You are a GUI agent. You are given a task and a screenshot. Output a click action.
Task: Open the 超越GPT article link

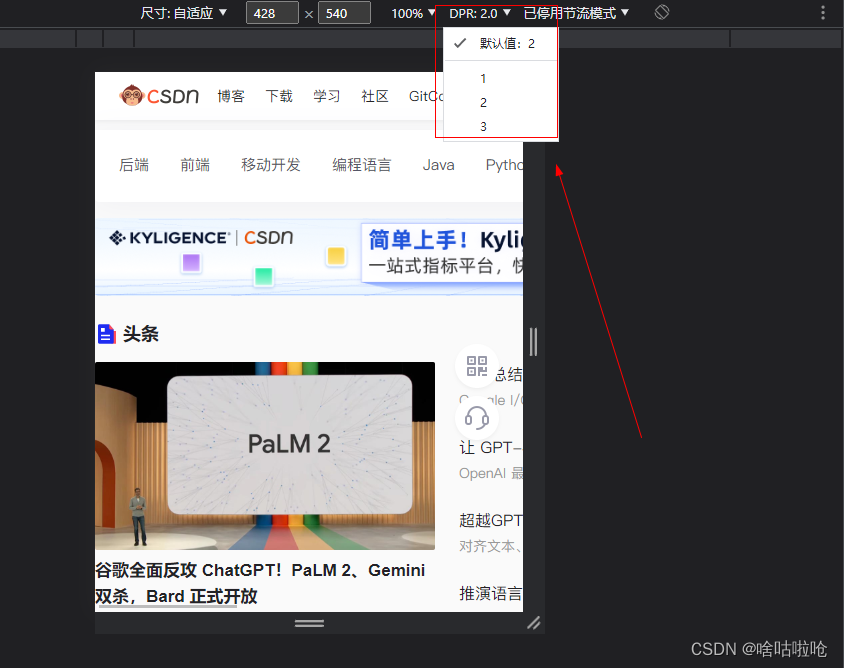coord(490,521)
